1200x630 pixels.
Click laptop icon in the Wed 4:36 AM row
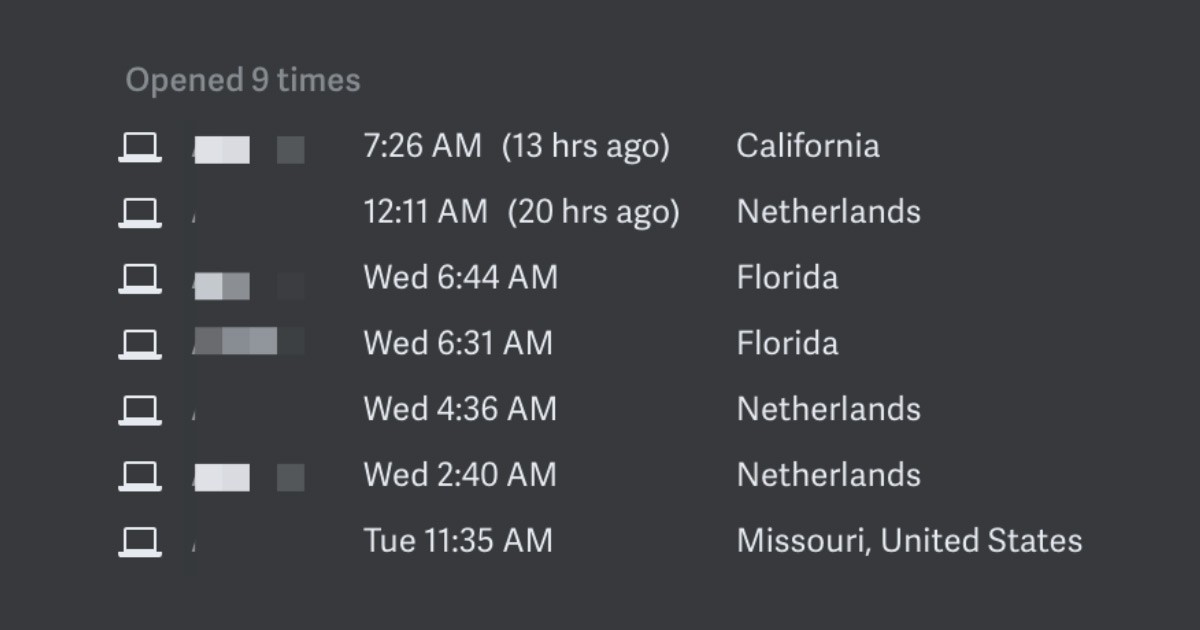pos(140,411)
